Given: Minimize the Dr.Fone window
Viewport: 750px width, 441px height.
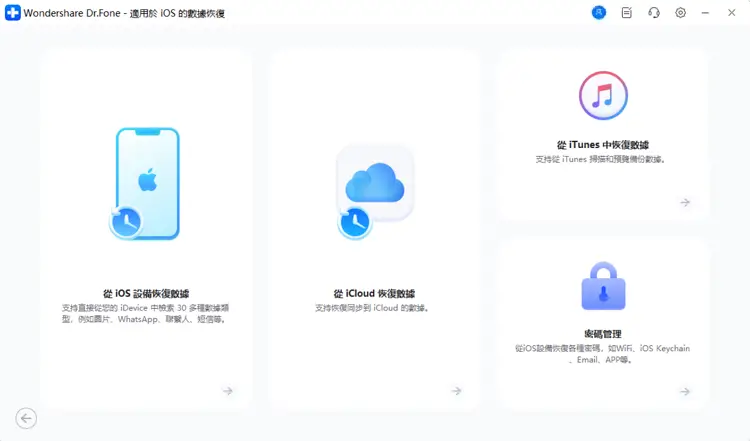Looking at the screenshot, I should pyautogui.click(x=705, y=13).
